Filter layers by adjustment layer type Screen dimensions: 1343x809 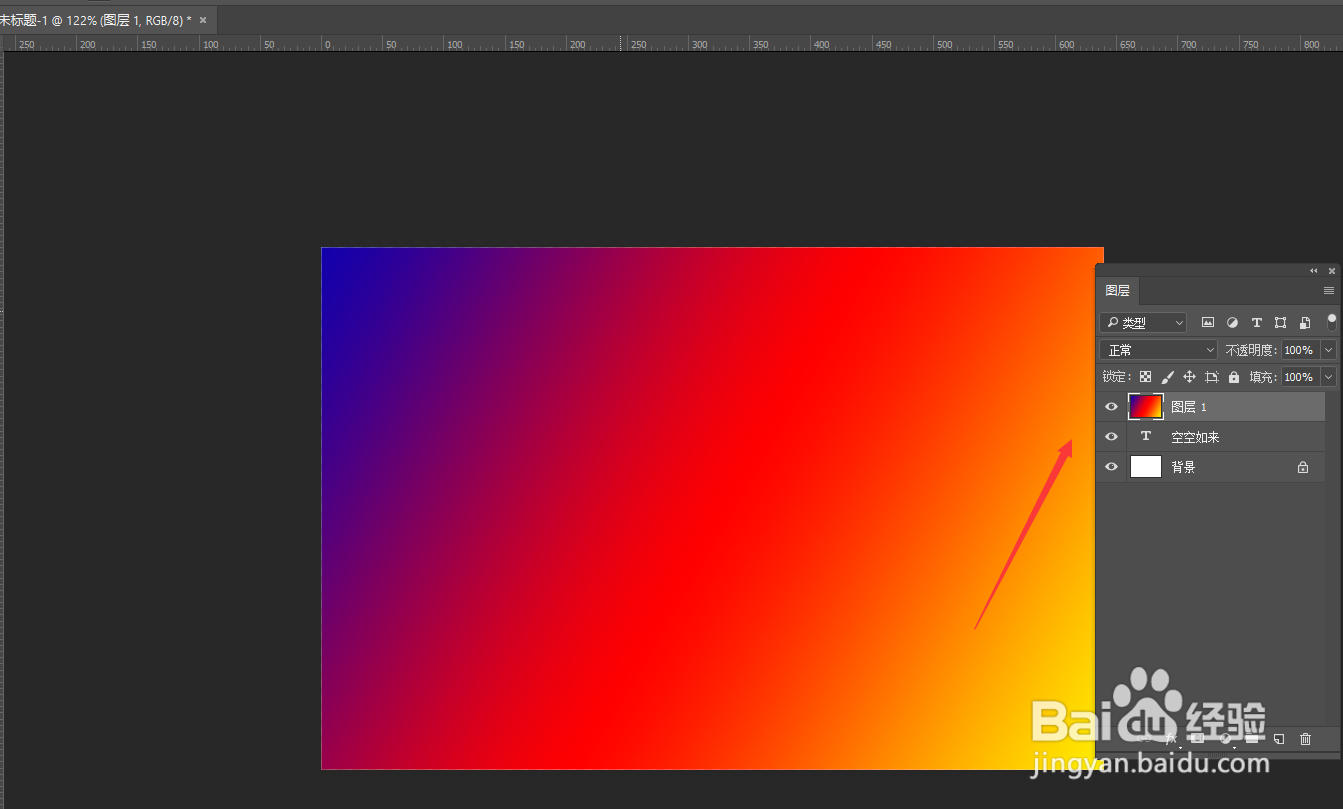(1232, 323)
